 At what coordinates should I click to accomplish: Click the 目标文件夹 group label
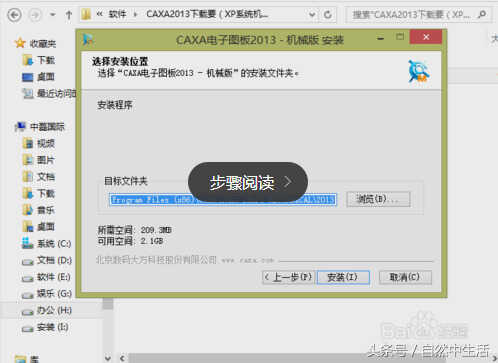(126, 181)
